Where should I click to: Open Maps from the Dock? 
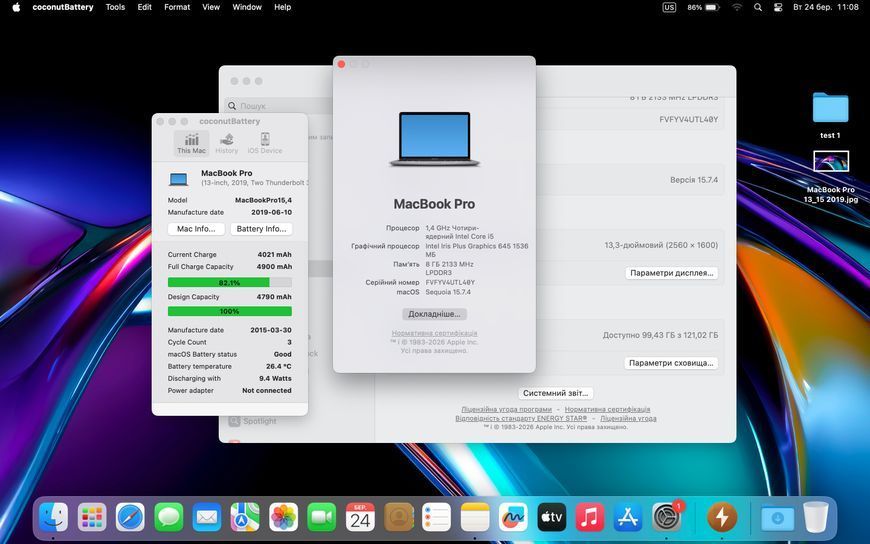(x=245, y=517)
